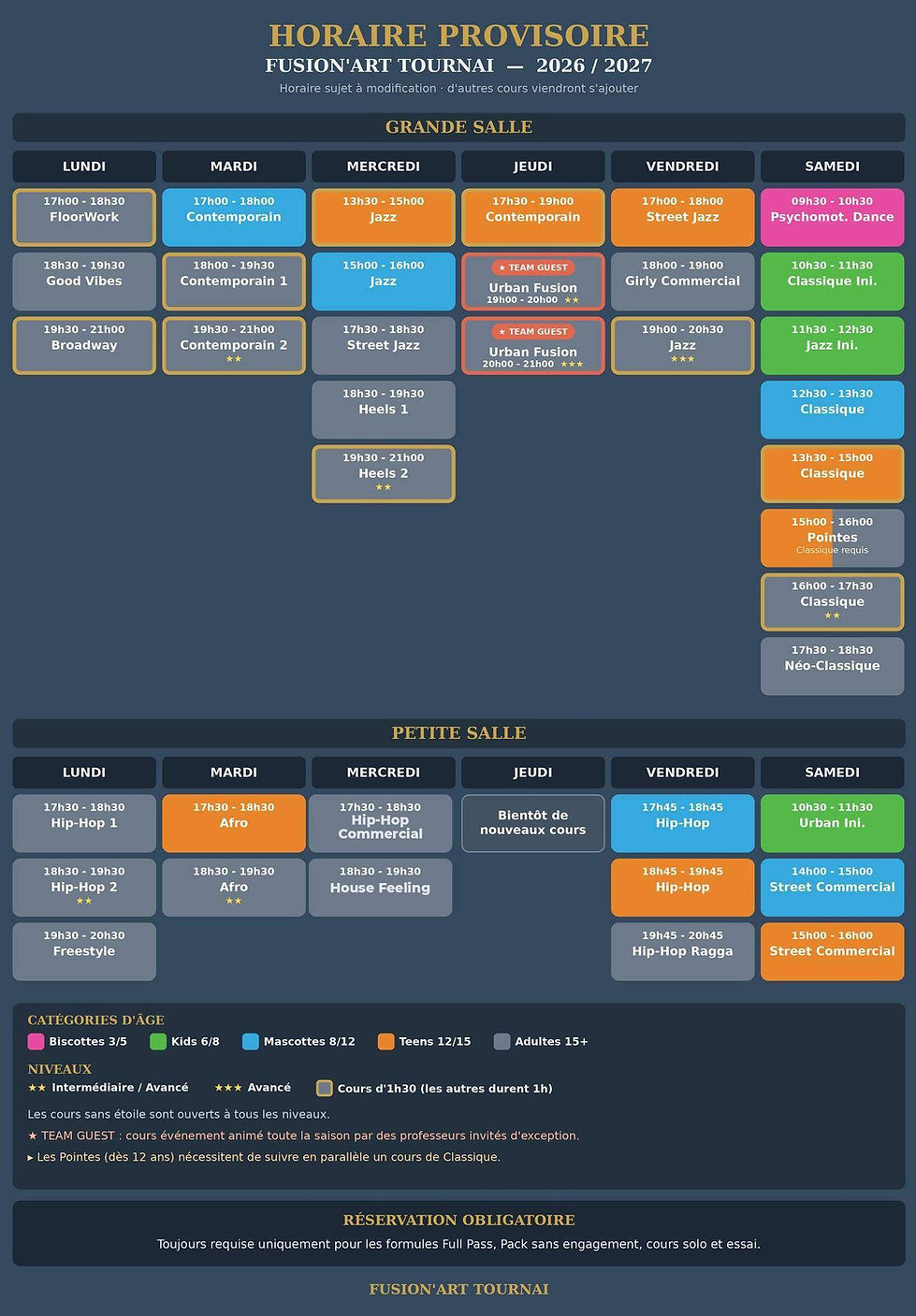Screen dimensions: 916x1316
Task: Select the Urban Ini. card
Action: (x=833, y=823)
